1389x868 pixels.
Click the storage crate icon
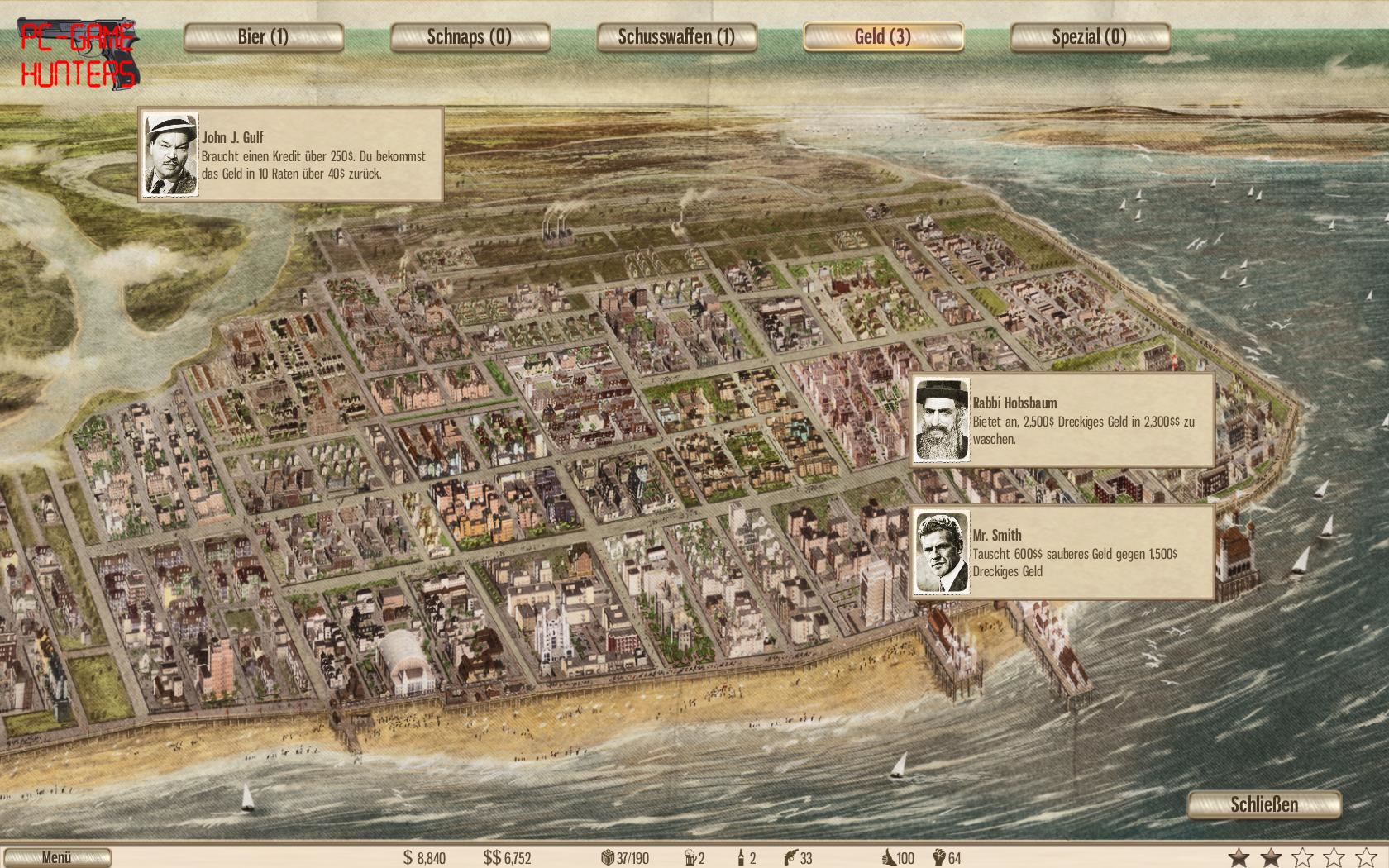pos(608,858)
